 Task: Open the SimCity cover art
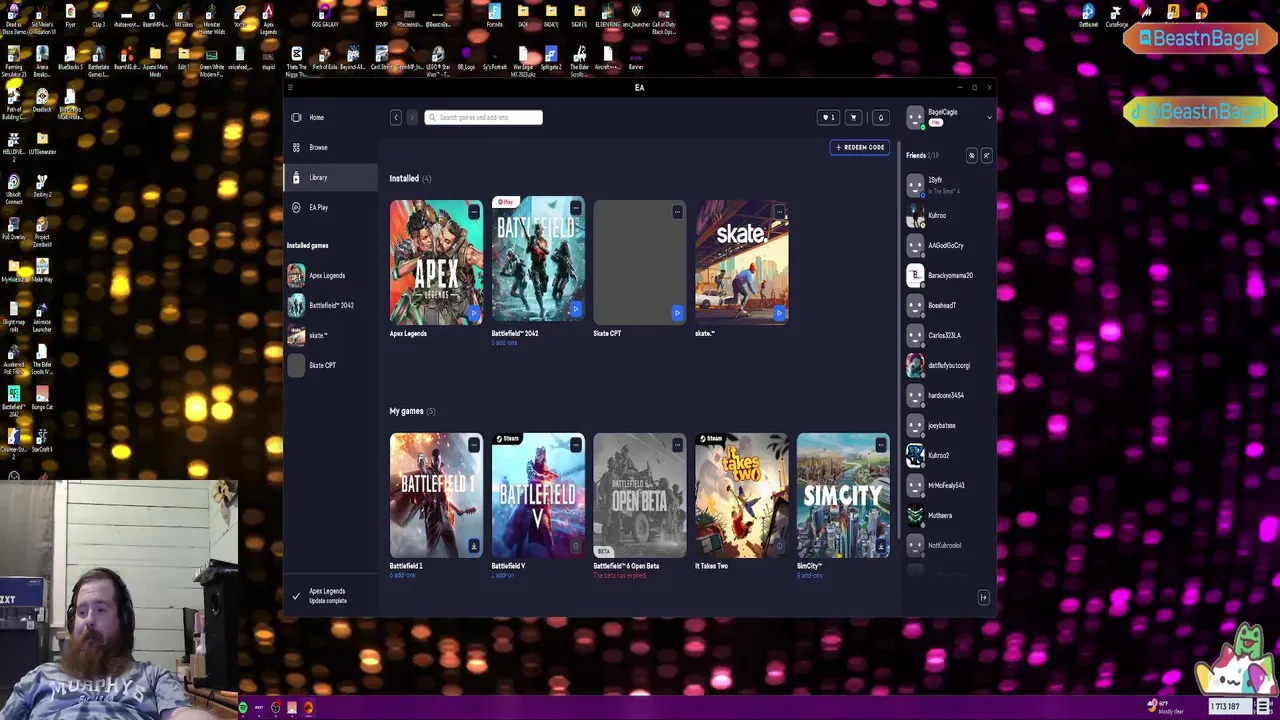point(843,495)
